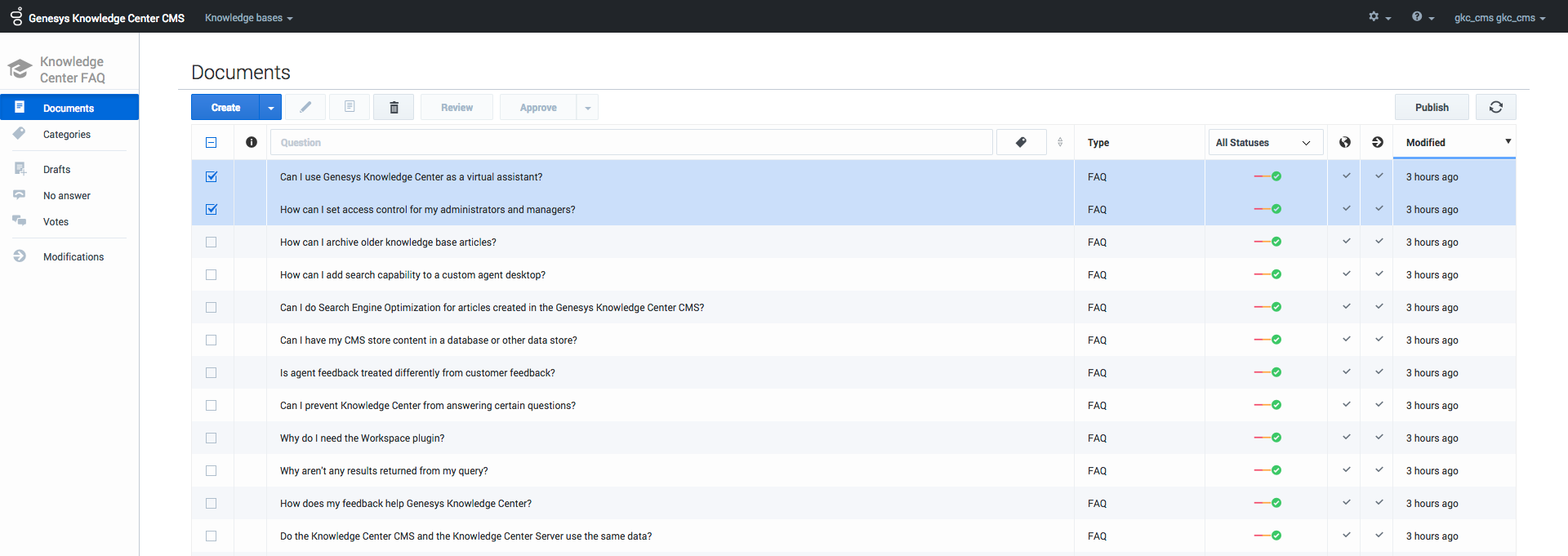Open the Knowledge bases dropdown menu

[x=248, y=17]
